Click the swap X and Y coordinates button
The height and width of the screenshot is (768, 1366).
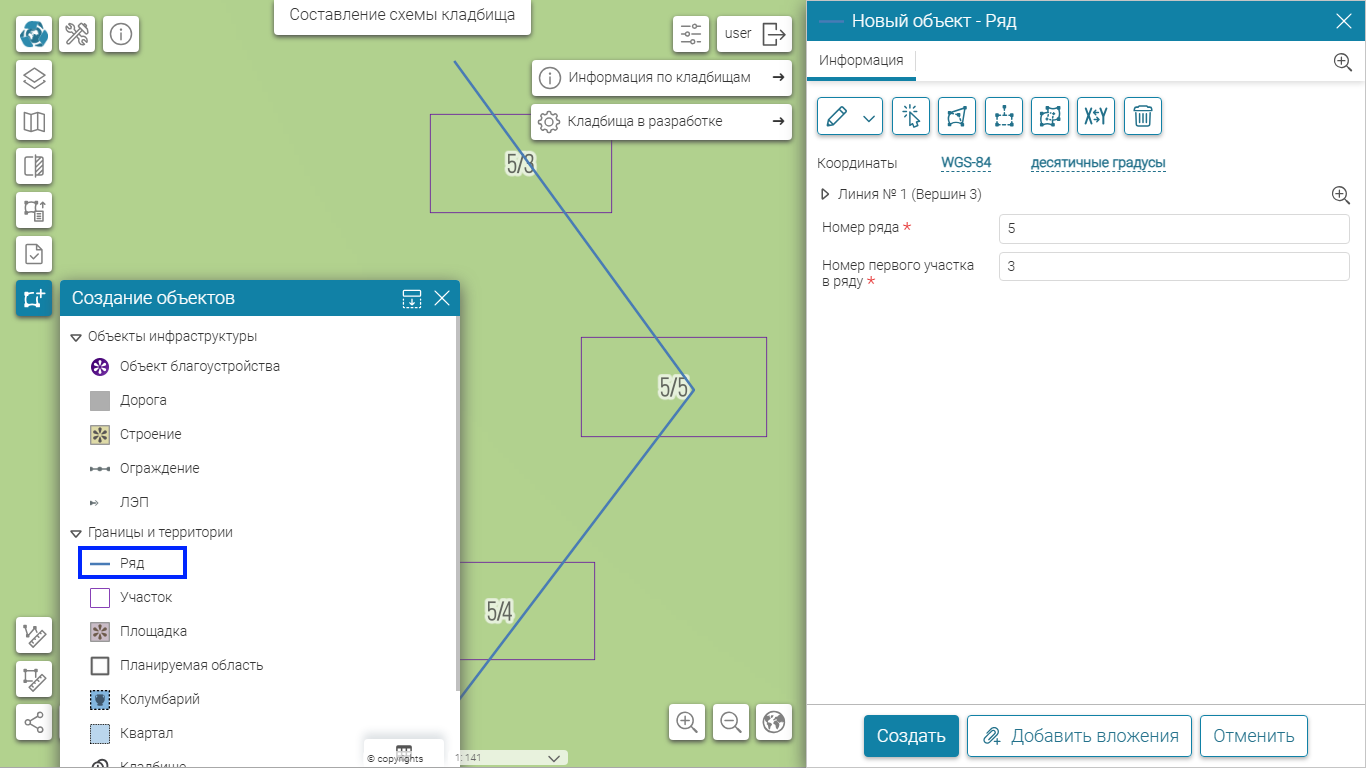[x=1095, y=116]
